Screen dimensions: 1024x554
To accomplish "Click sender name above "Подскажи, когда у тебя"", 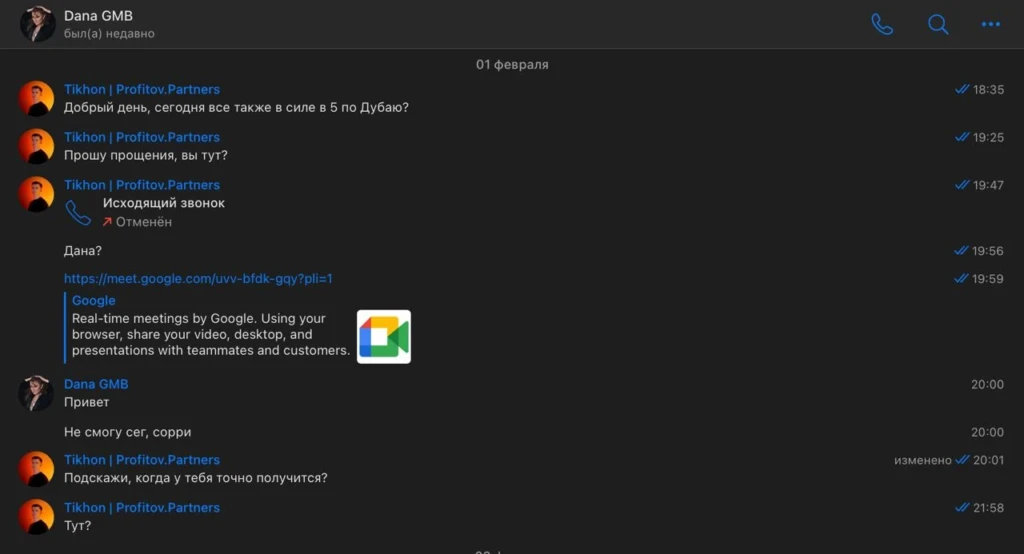I will coord(142,460).
